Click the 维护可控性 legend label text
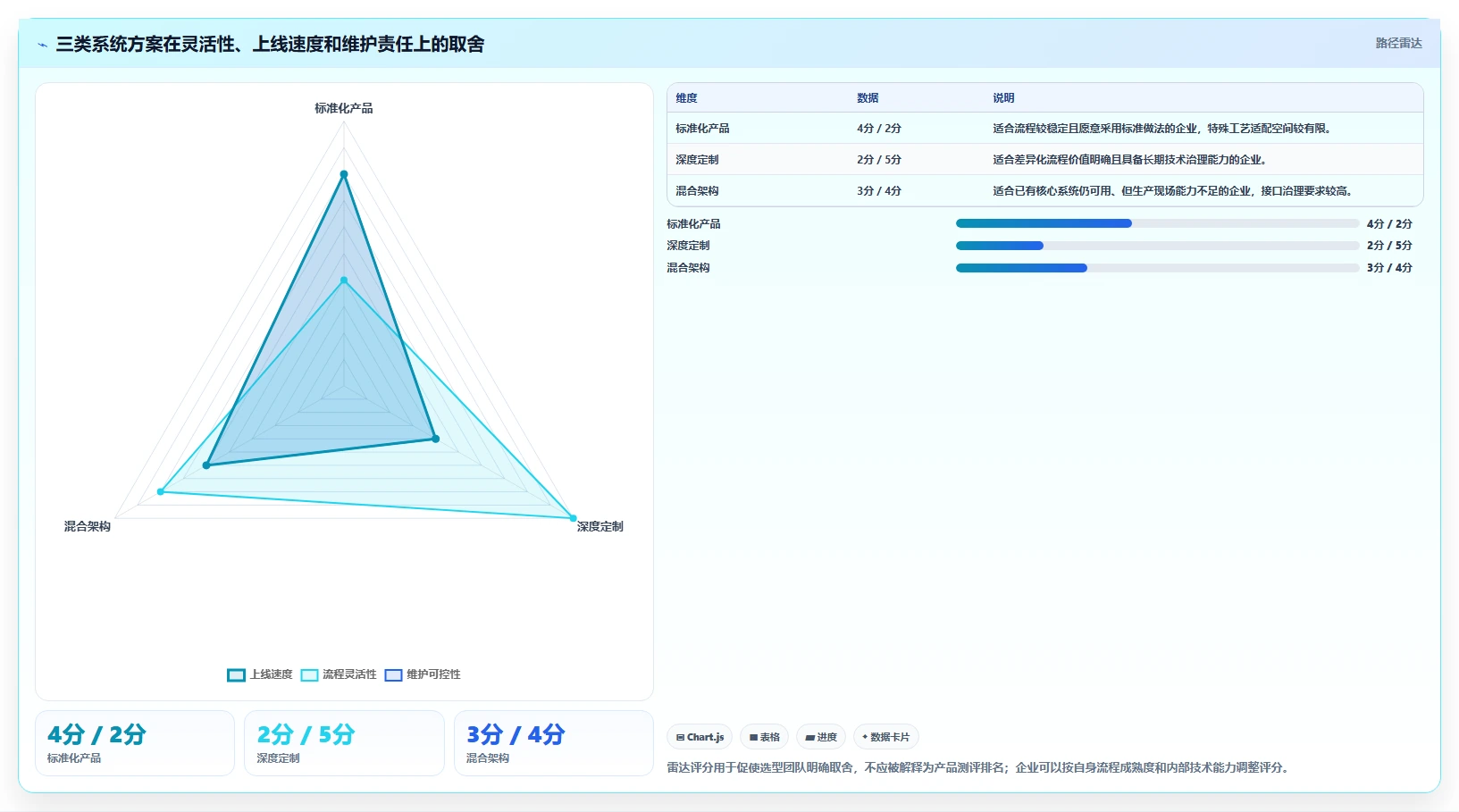 point(433,674)
